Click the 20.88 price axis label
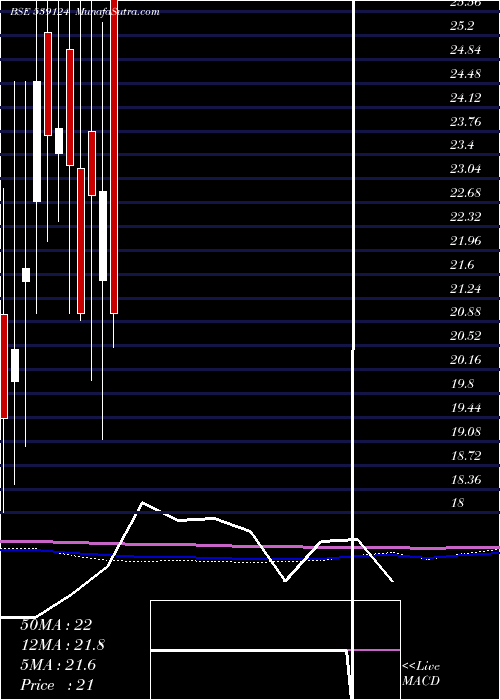The image size is (500, 700). 466,312
